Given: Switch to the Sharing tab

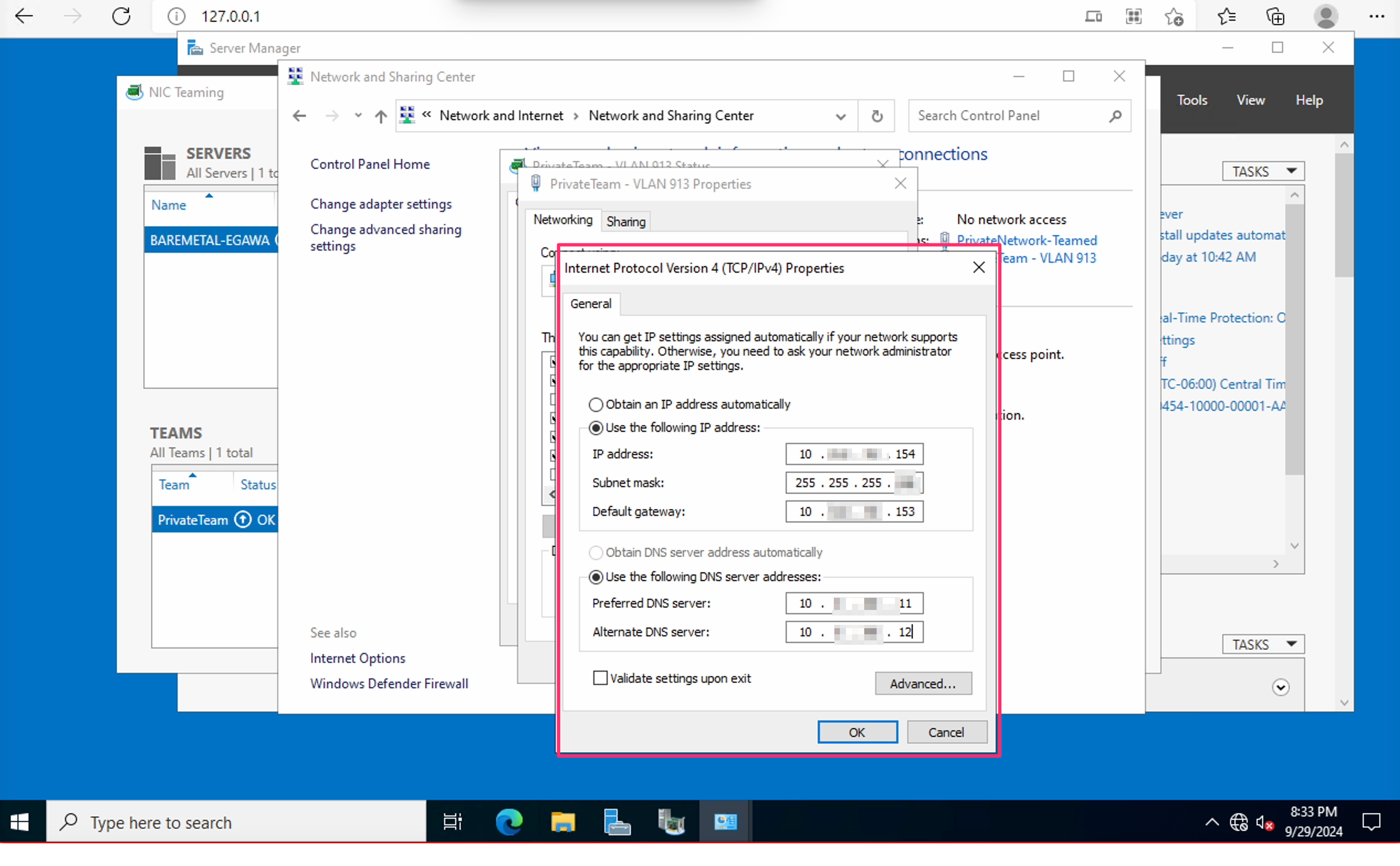Looking at the screenshot, I should tap(625, 222).
